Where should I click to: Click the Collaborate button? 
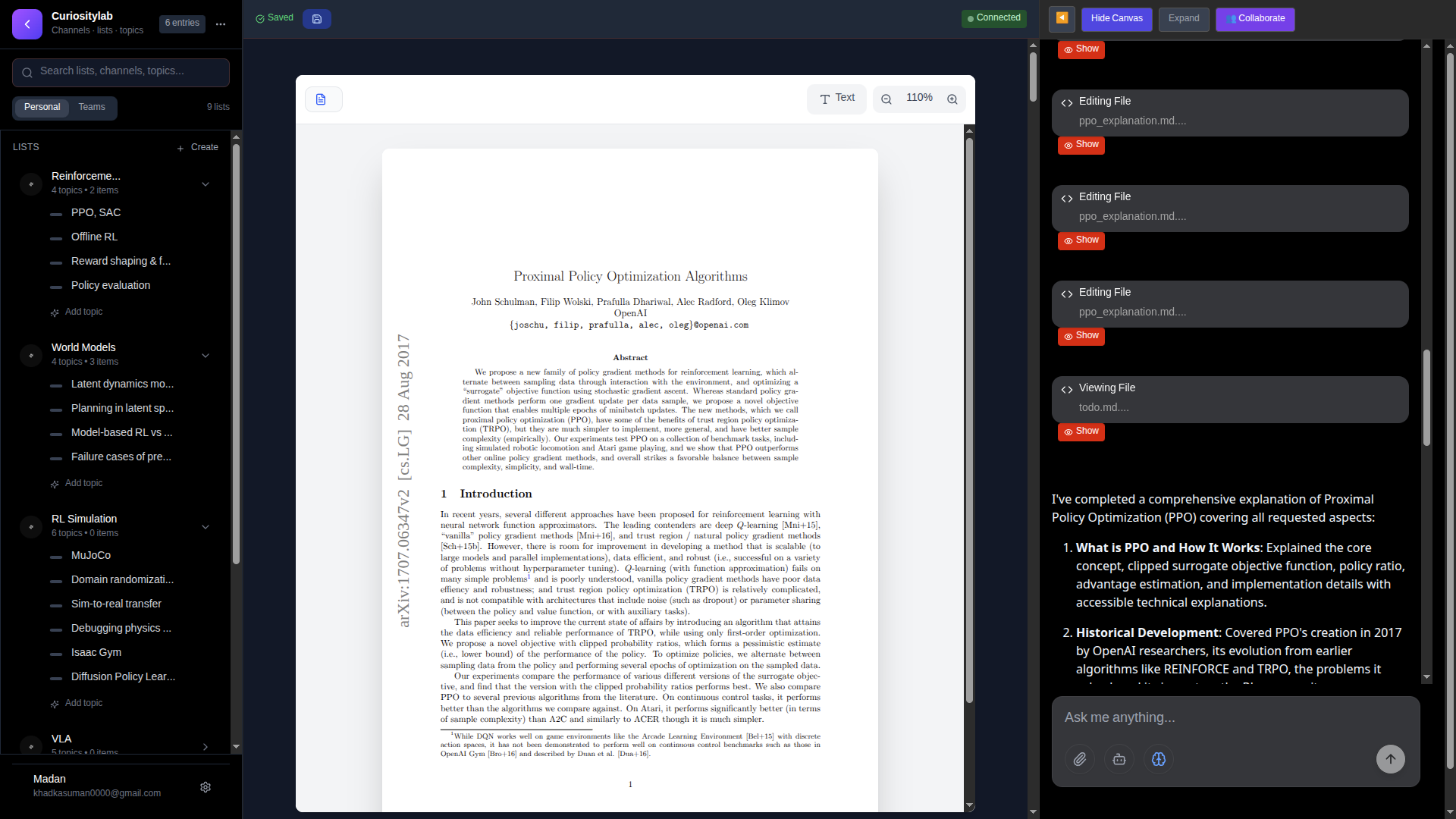(1255, 18)
